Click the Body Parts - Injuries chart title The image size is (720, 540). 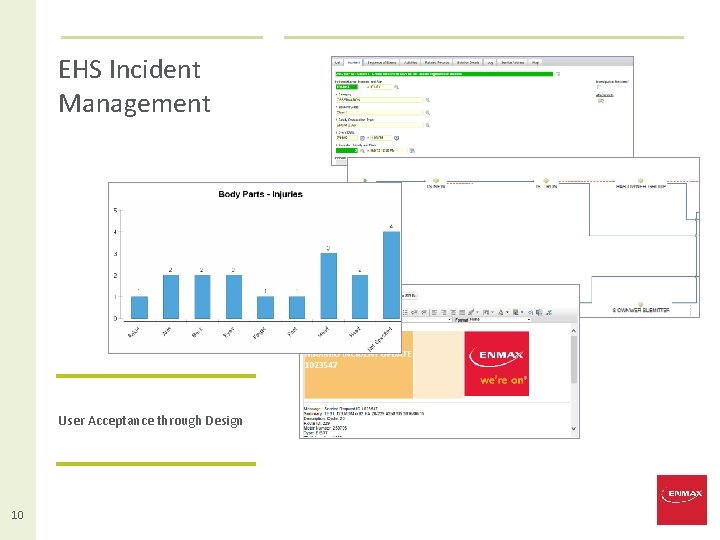point(260,194)
